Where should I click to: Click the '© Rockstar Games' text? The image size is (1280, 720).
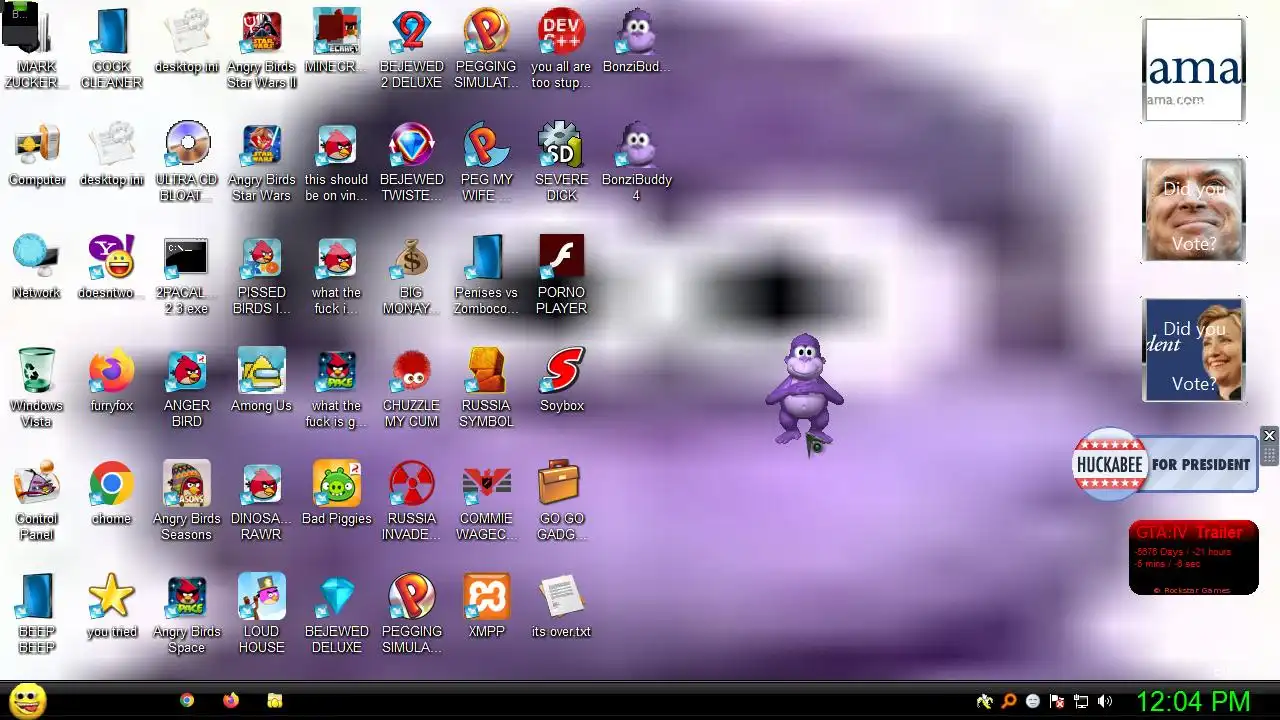[1192, 590]
